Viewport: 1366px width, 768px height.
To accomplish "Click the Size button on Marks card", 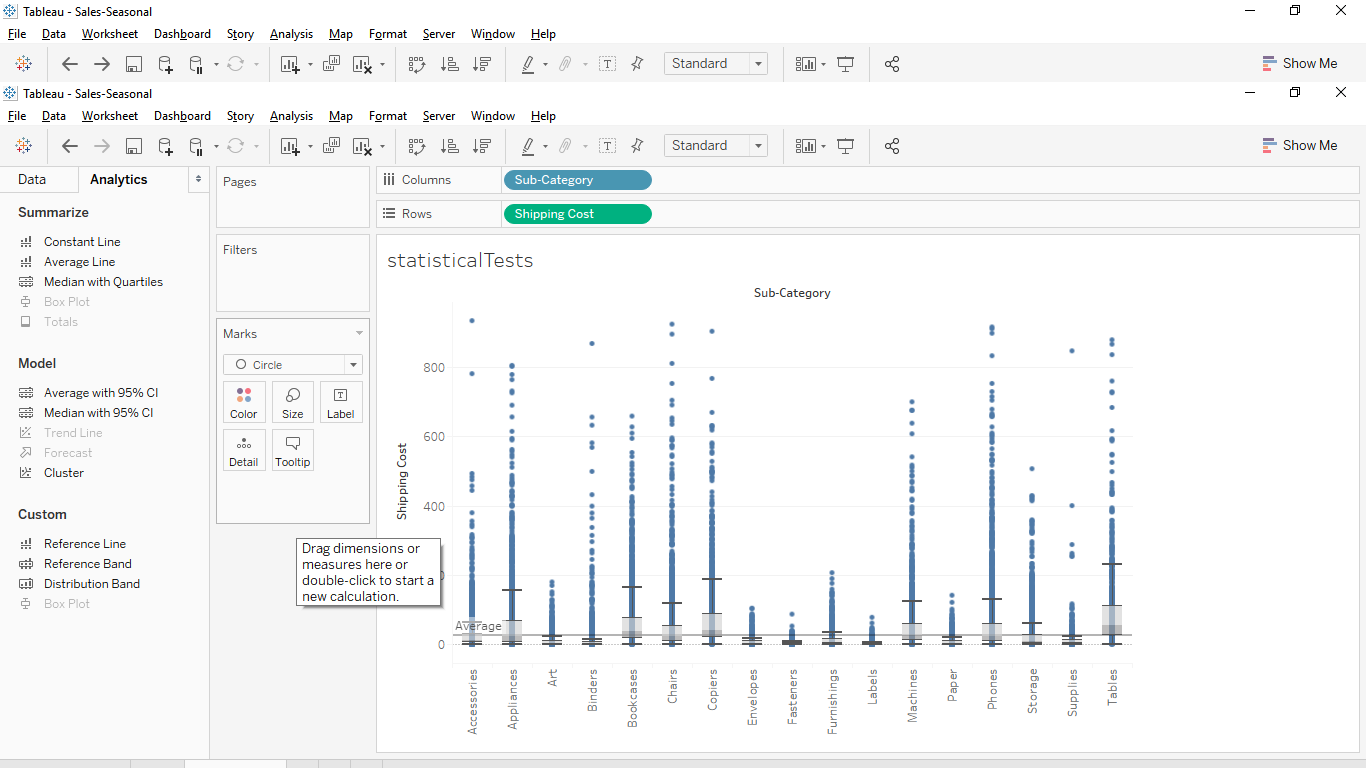I will point(292,402).
